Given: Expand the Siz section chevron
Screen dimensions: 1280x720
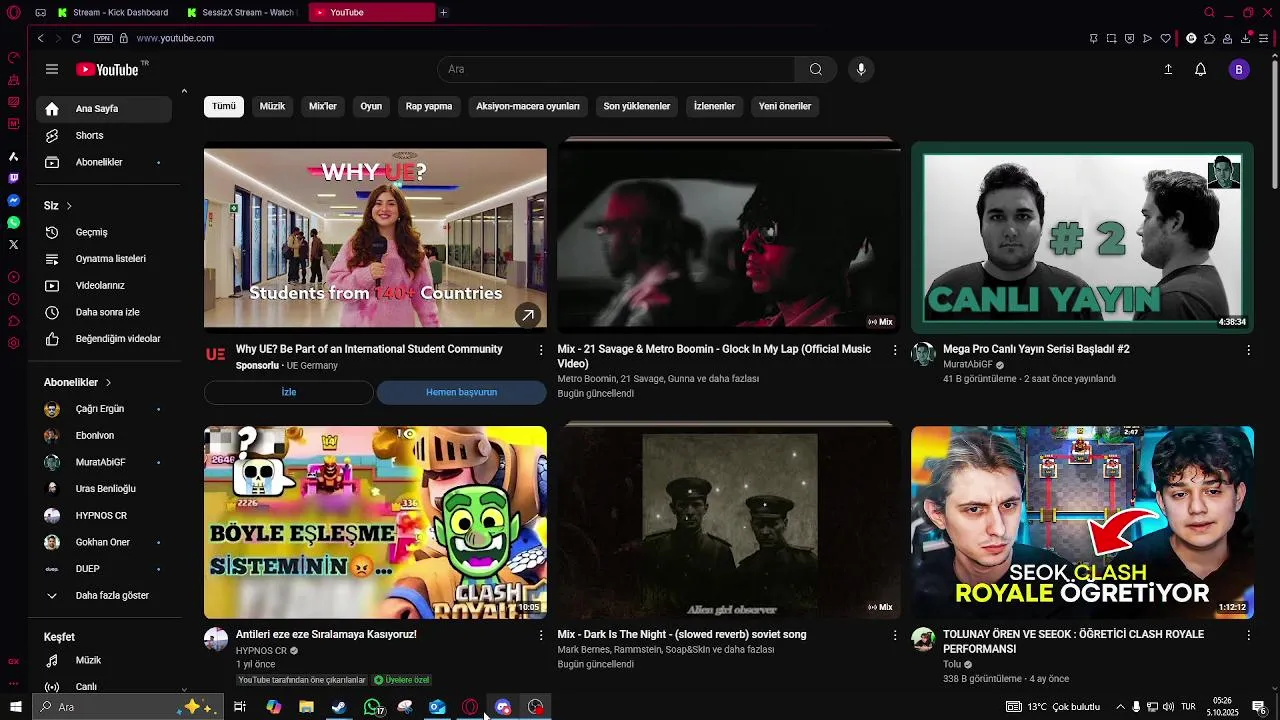Looking at the screenshot, I should [69, 206].
